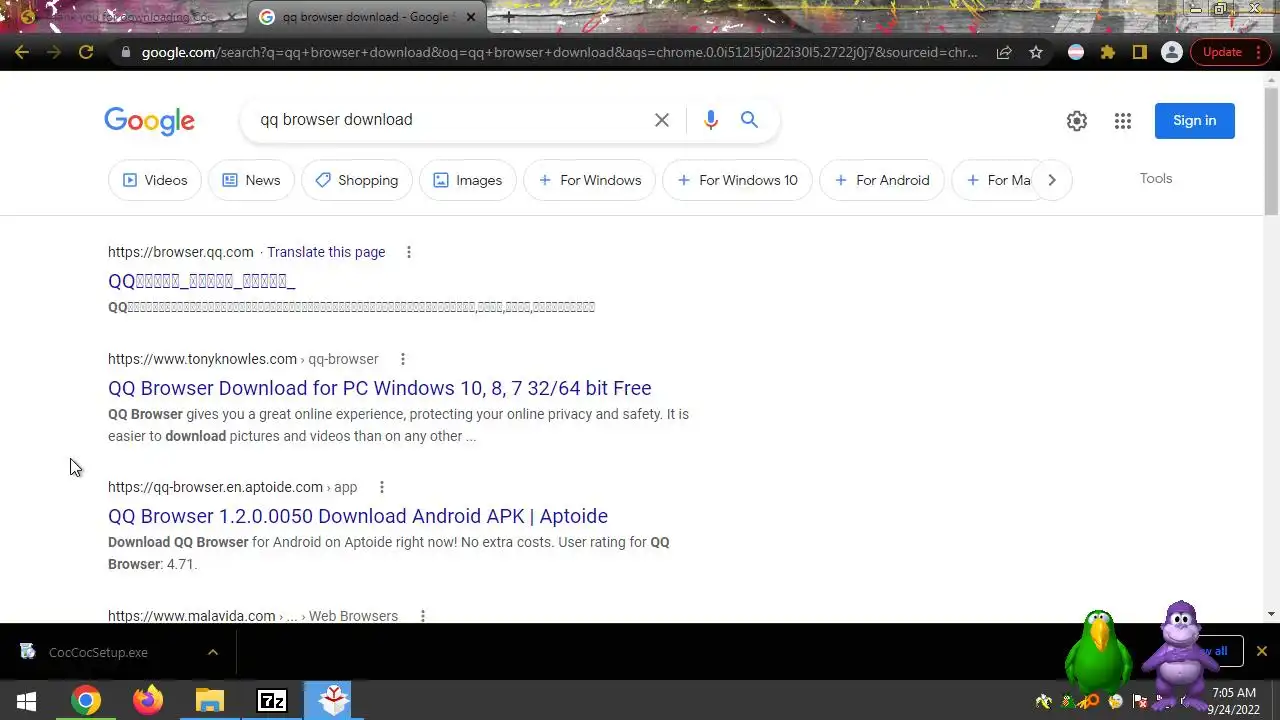Image resolution: width=1280 pixels, height=720 pixels.
Task: Open downloaded CocCocSetup.exe file
Action: tap(98, 652)
